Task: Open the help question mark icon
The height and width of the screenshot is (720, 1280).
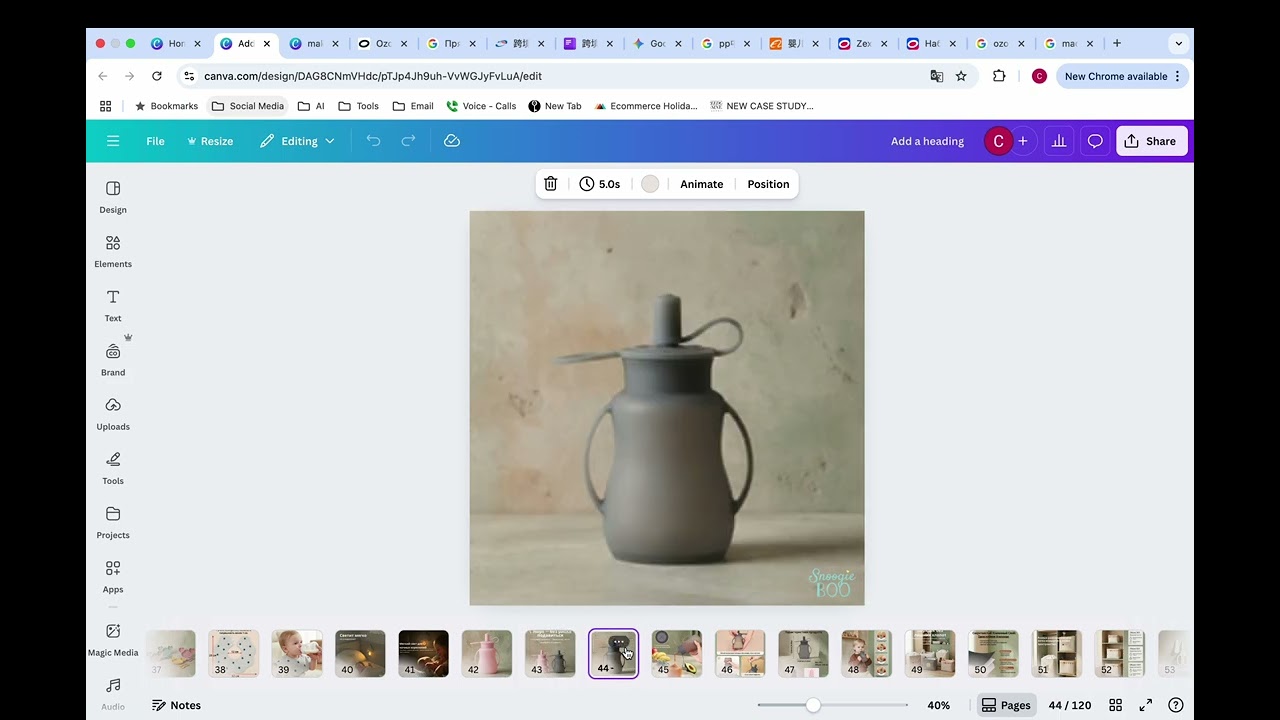Action: pyautogui.click(x=1176, y=705)
